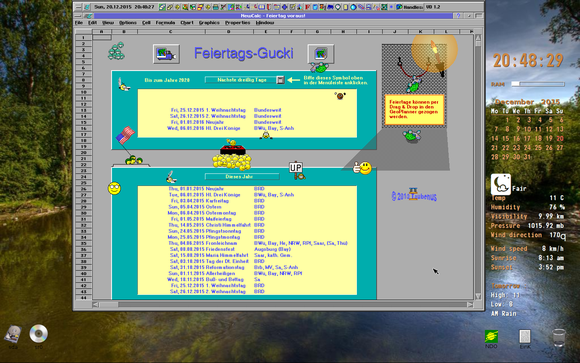The height and width of the screenshot is (363, 580).
Task: Open the Properties menu
Action: coord(237,23)
